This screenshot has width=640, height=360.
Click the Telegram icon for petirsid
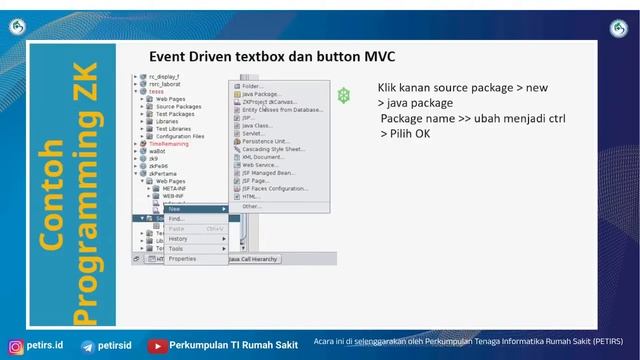click(88, 347)
